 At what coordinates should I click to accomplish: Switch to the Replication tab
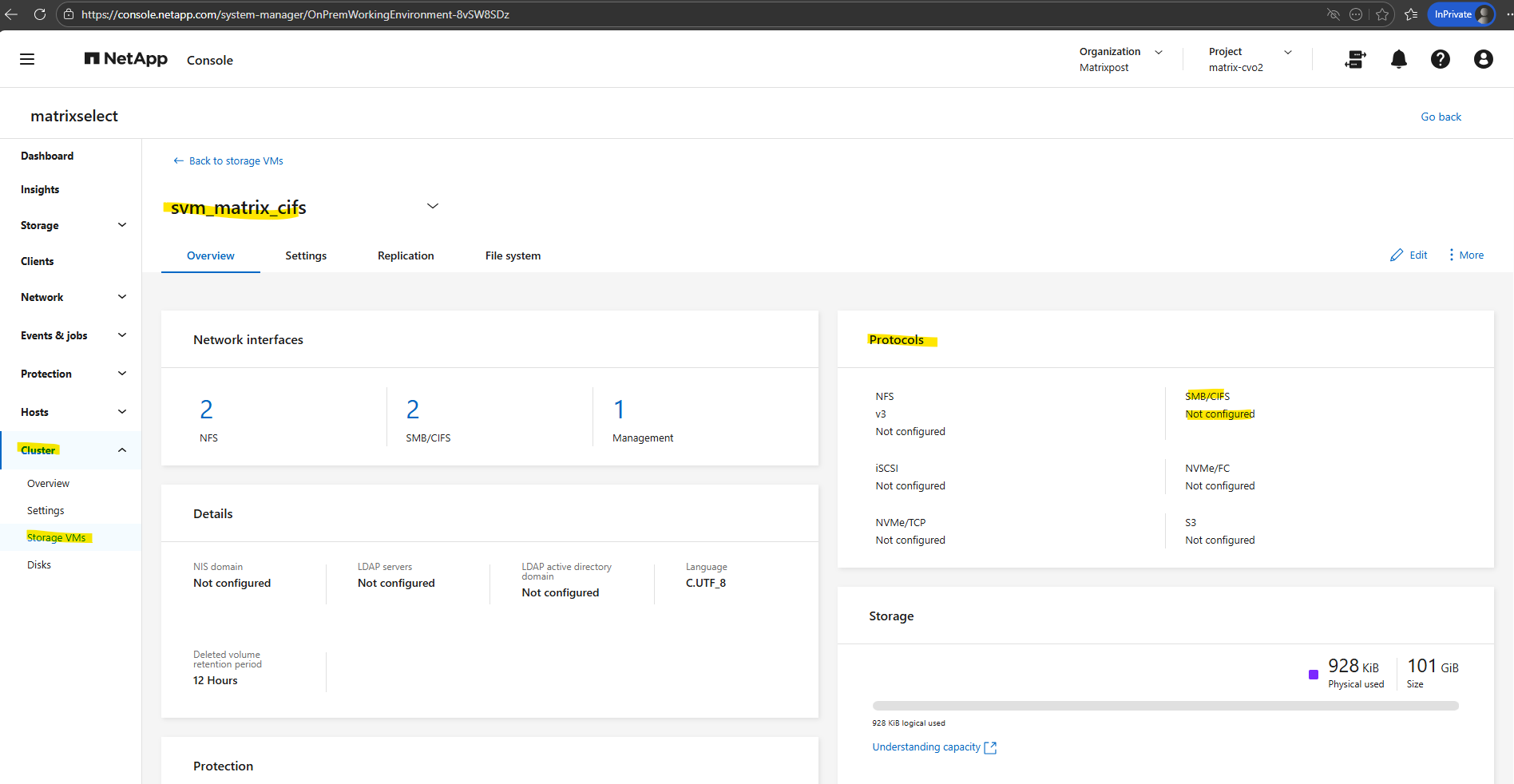(406, 255)
